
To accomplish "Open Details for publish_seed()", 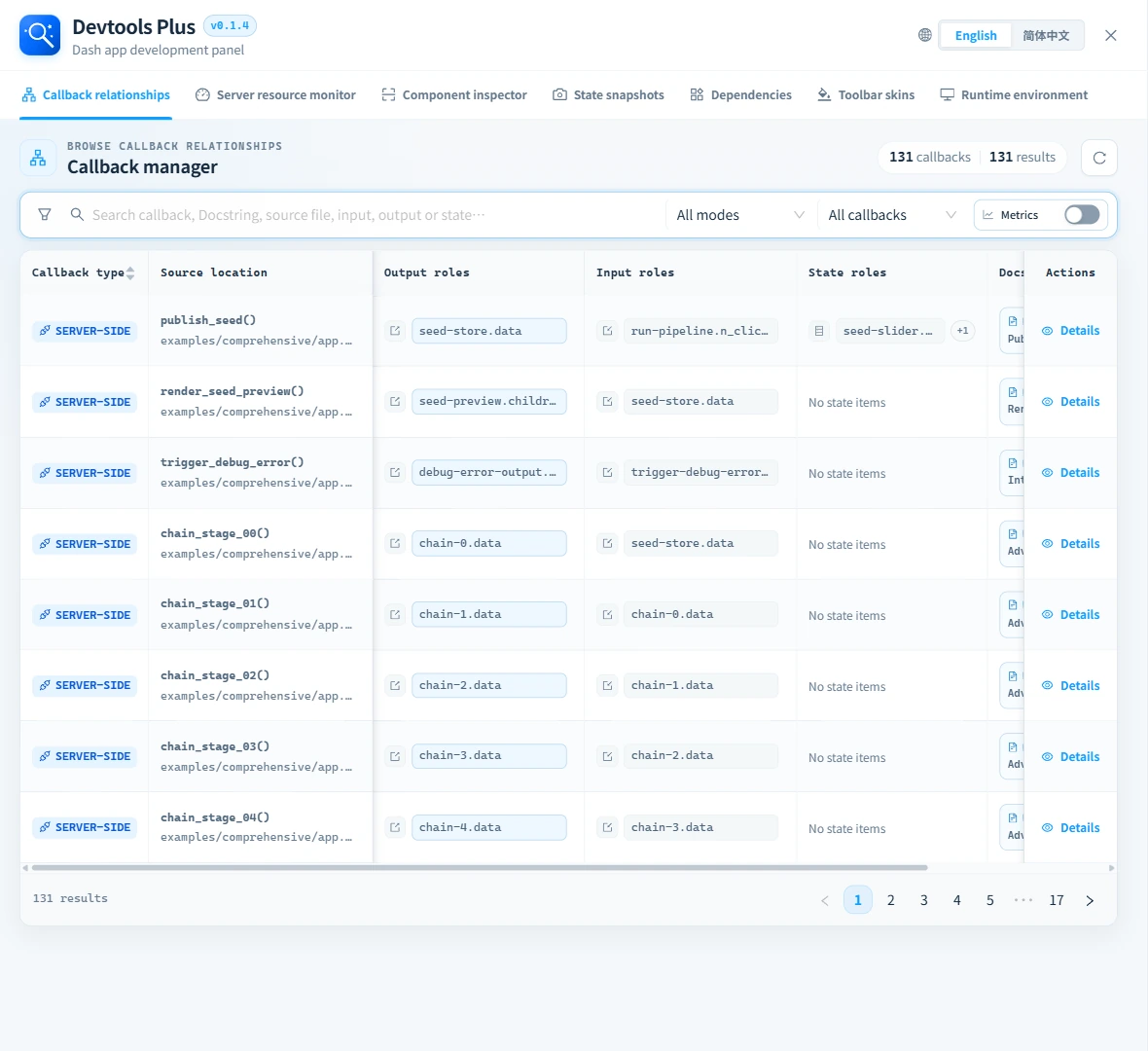I will 1070,331.
